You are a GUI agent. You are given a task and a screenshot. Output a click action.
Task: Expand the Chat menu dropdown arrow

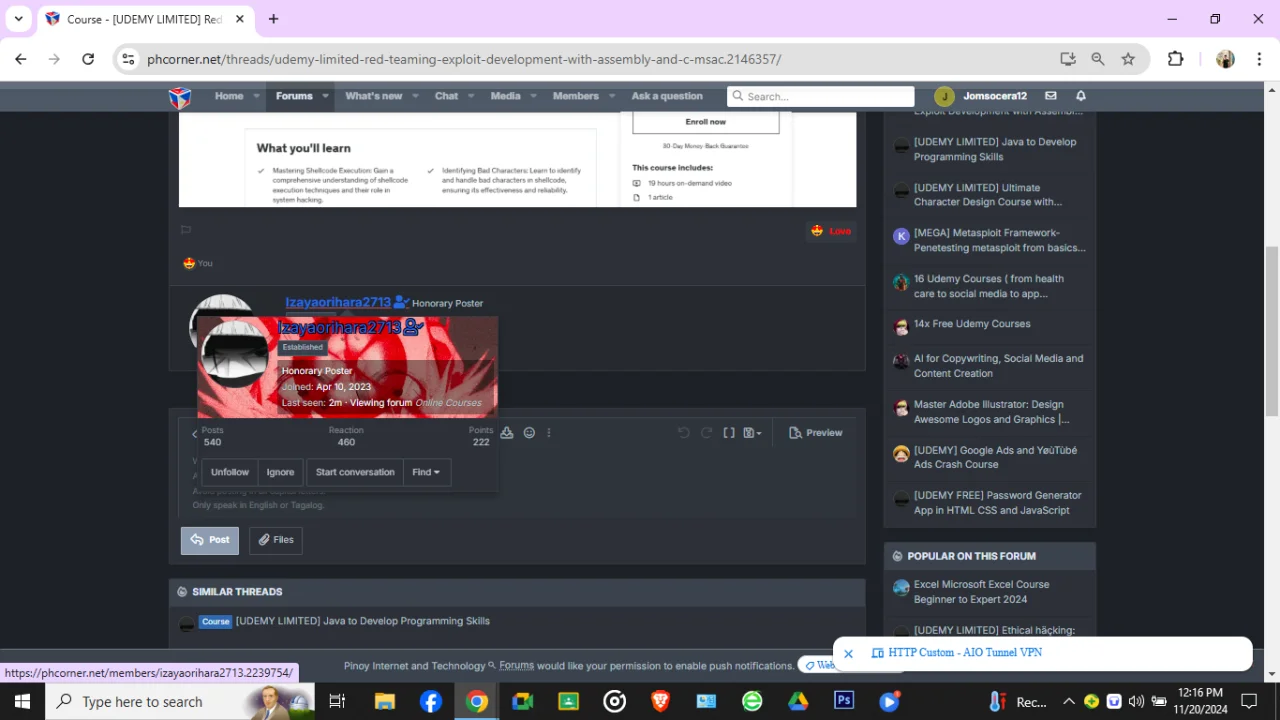coord(470,97)
